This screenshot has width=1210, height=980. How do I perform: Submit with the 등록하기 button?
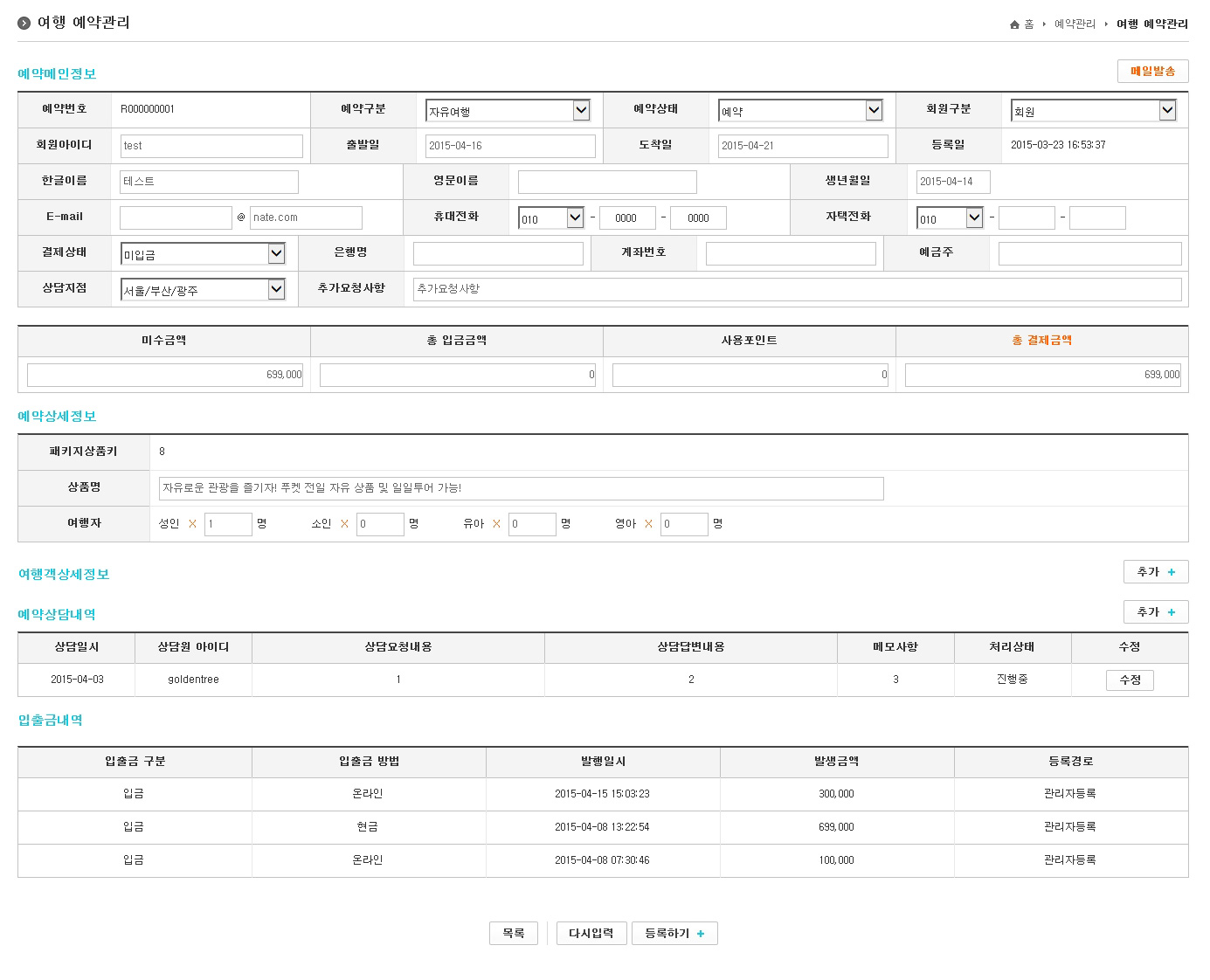pyautogui.click(x=674, y=934)
